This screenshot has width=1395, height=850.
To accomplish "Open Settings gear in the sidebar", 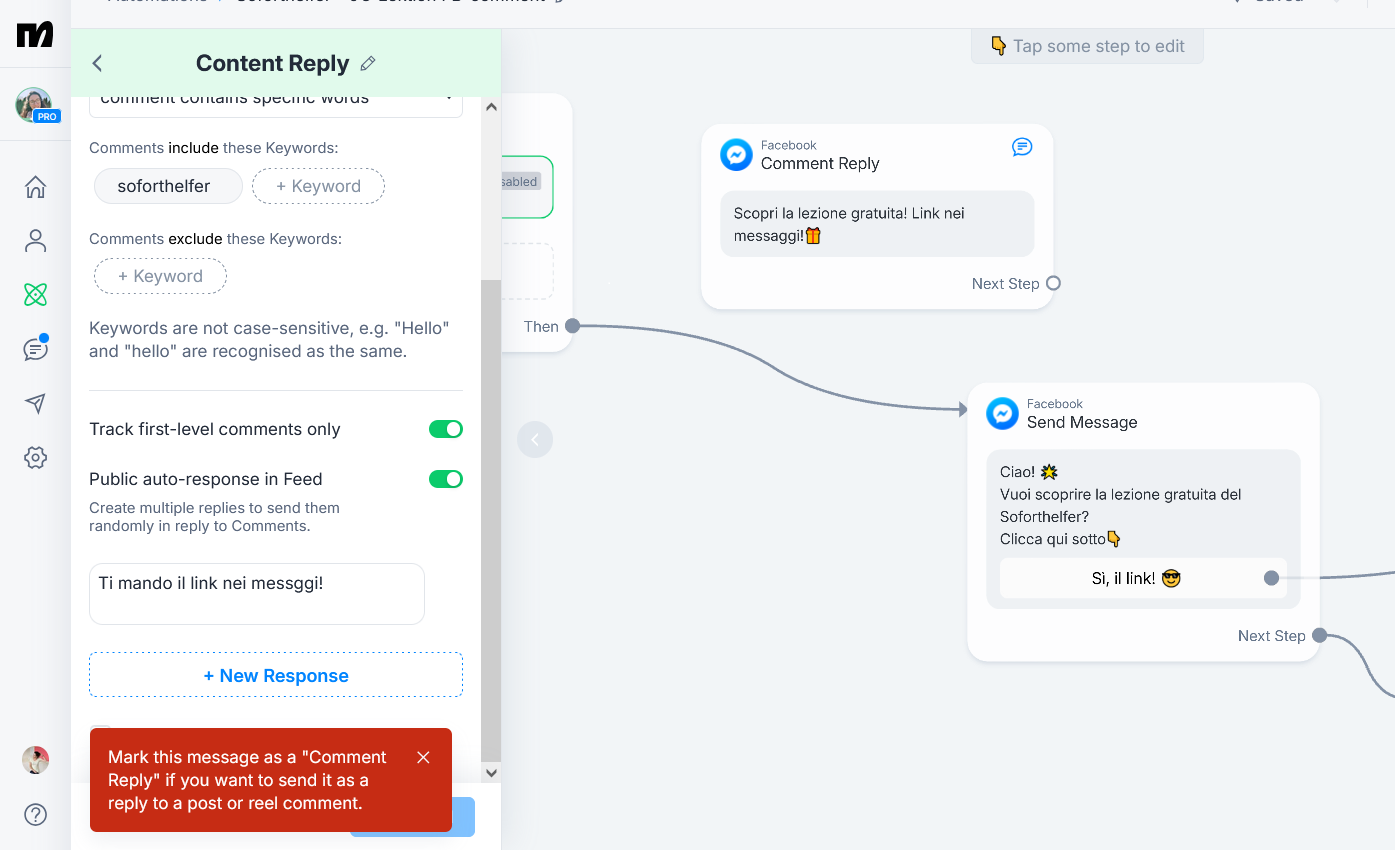I will (x=35, y=458).
